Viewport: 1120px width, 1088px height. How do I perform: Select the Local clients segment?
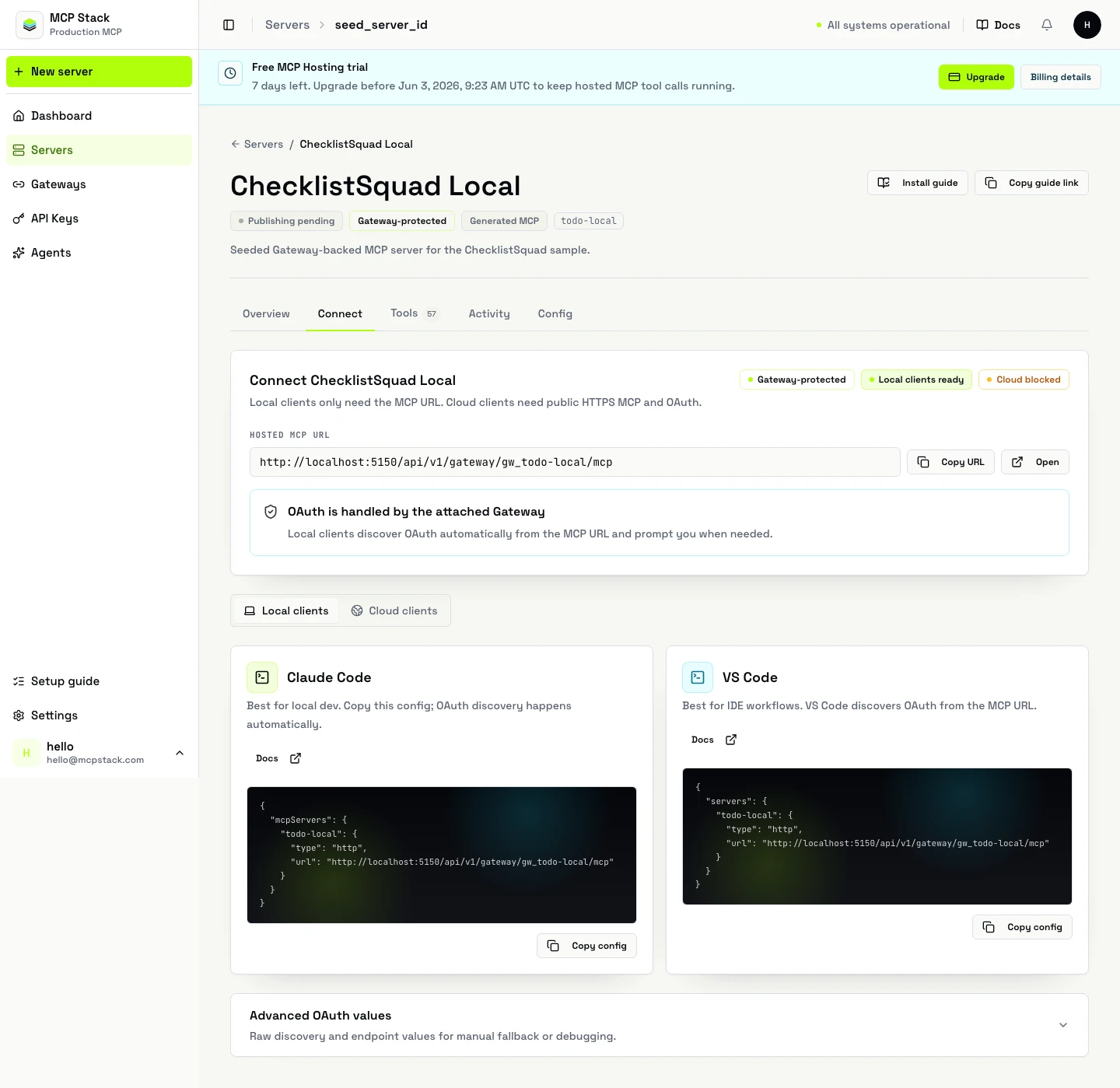tap(286, 610)
